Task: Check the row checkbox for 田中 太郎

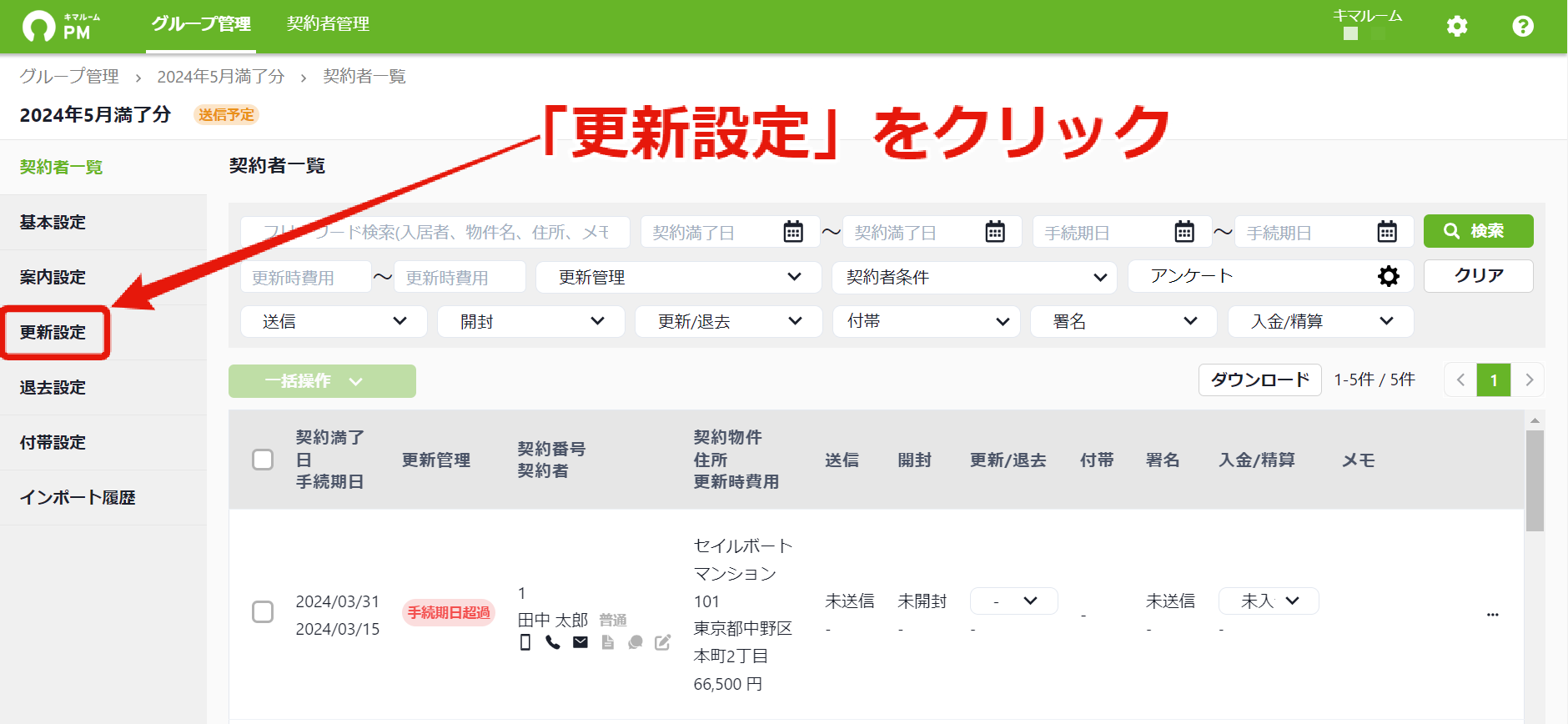Action: click(263, 612)
